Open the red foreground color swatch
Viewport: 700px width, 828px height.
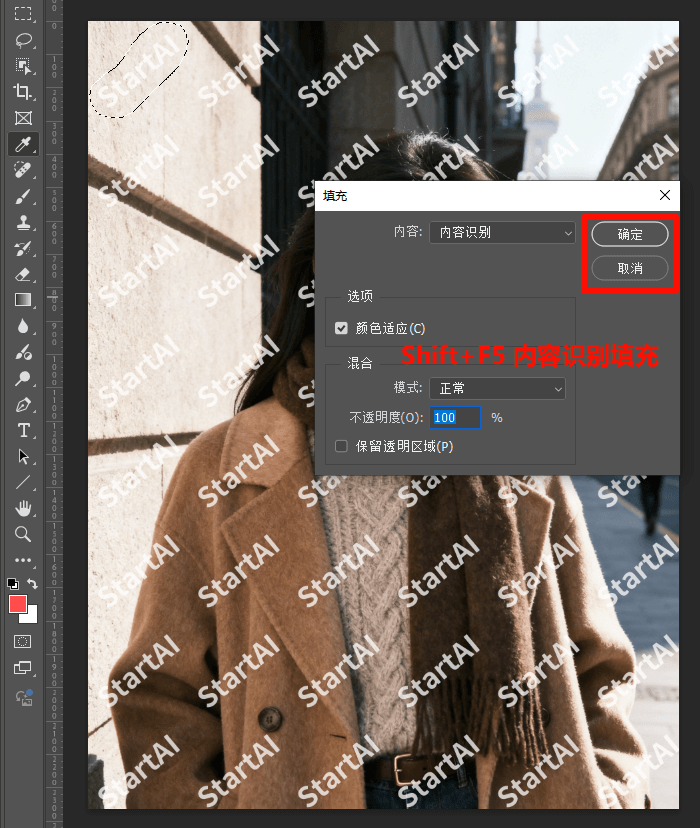[x=18, y=604]
